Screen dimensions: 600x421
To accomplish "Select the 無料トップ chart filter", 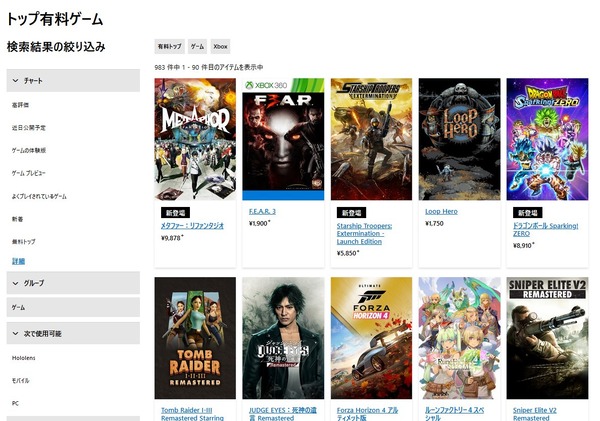I will (23, 242).
